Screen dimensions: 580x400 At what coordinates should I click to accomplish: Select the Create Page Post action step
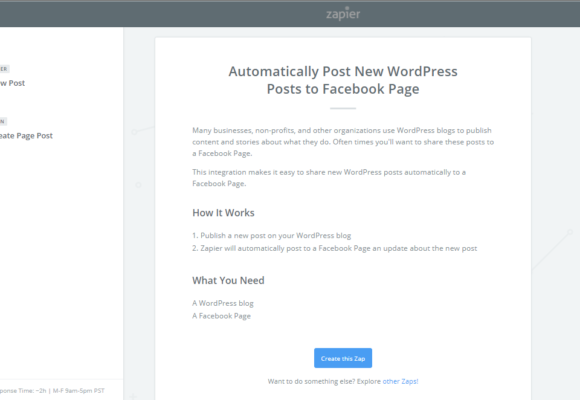click(26, 136)
